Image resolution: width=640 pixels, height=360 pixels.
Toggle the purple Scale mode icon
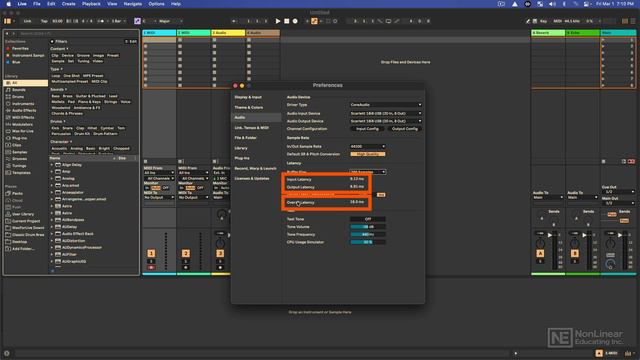(137, 21)
